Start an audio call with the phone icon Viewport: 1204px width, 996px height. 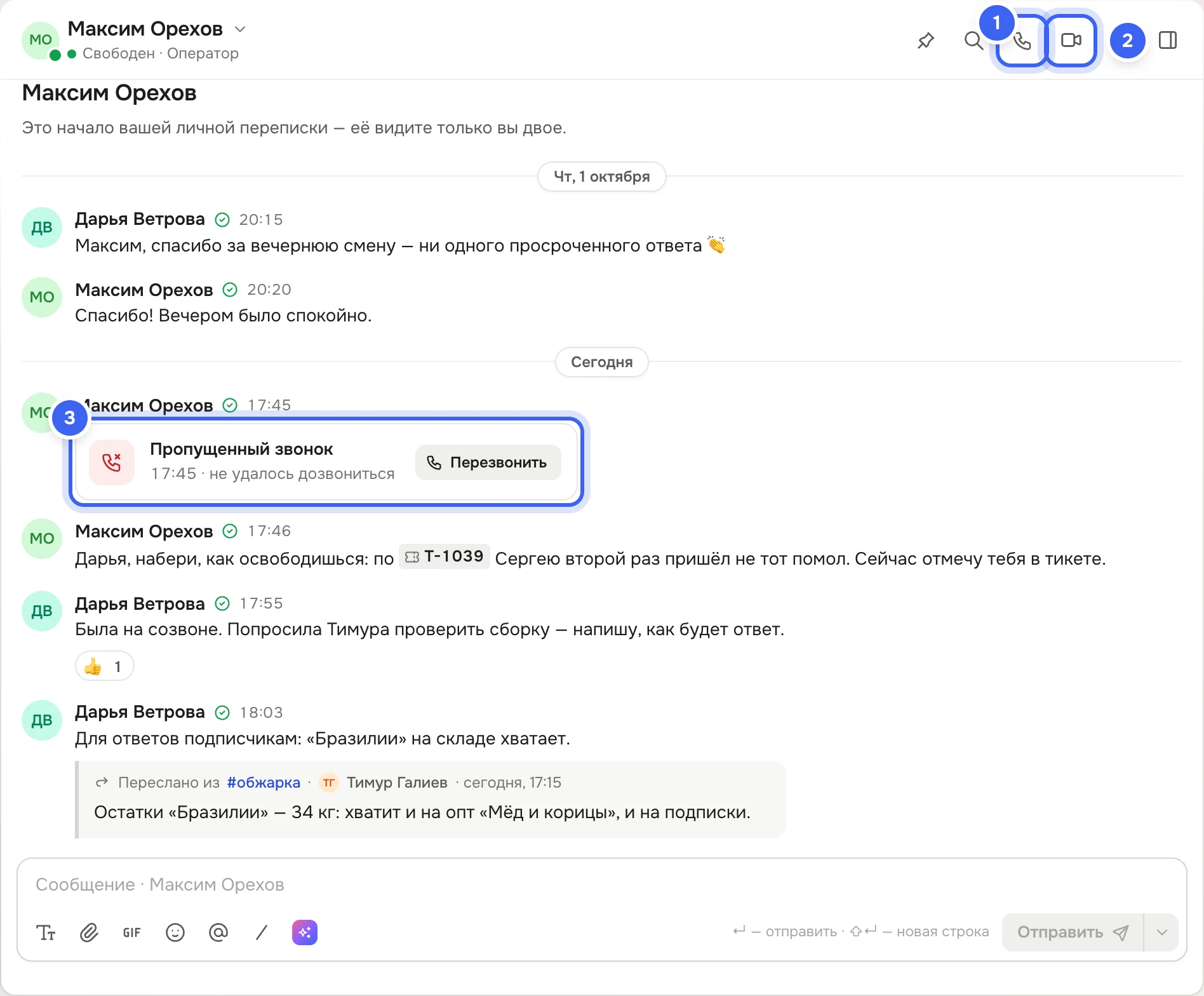(1022, 41)
